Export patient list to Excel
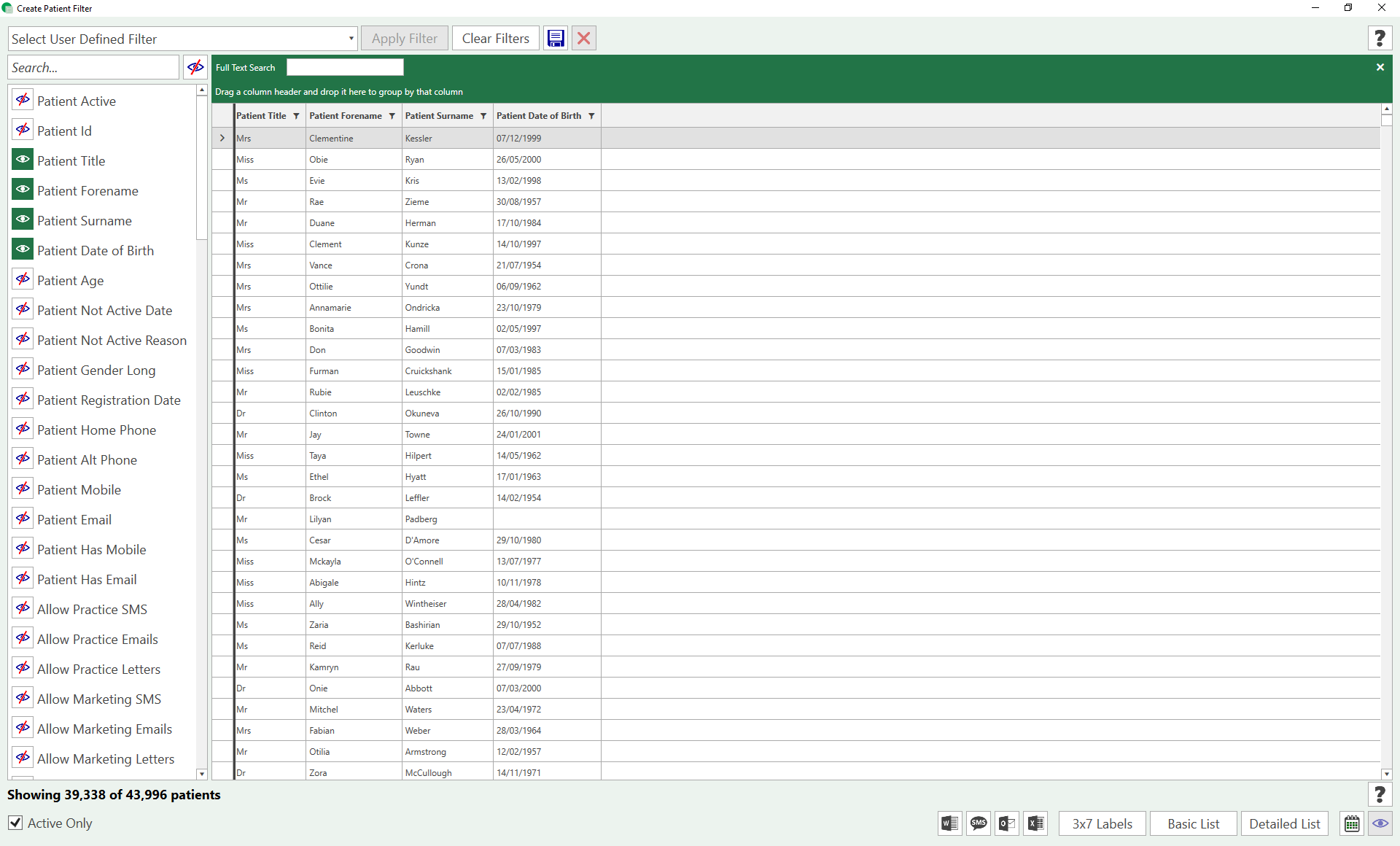 pos(1035,823)
